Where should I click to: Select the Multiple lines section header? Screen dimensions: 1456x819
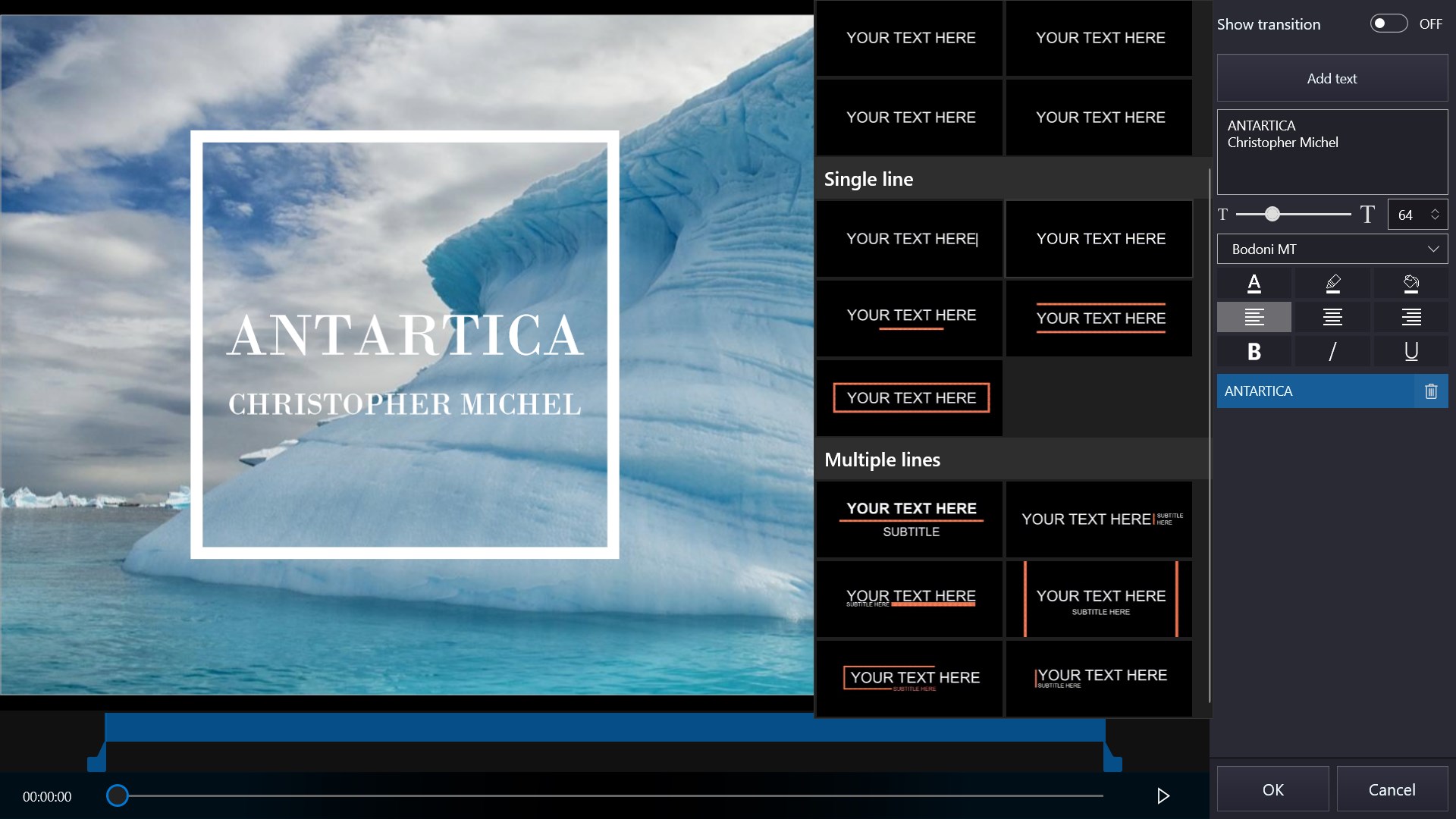point(882,459)
